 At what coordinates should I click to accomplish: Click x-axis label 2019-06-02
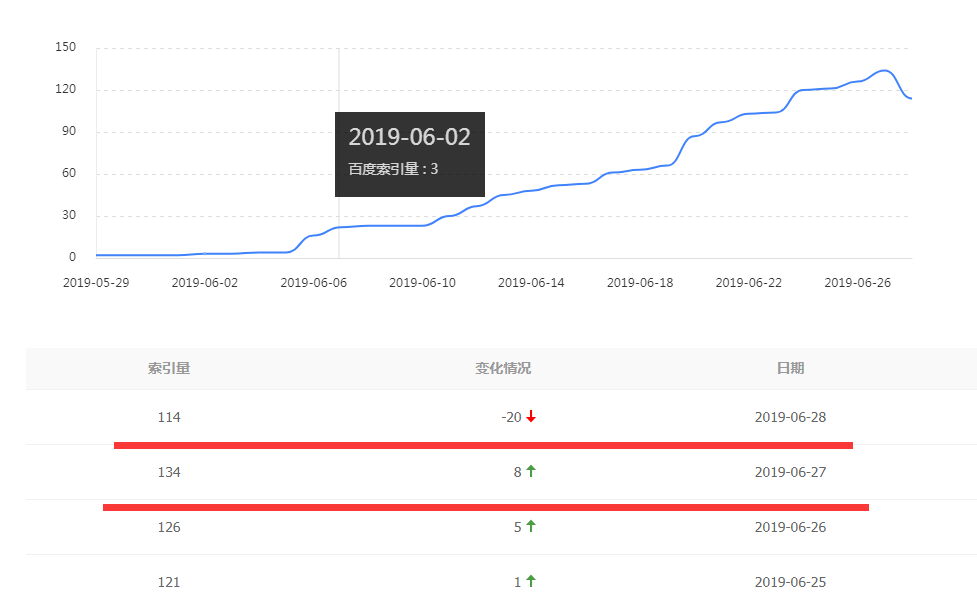coord(204,283)
